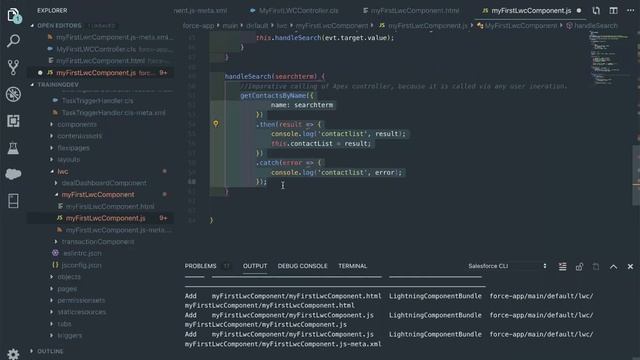This screenshot has height=360, width=640.
Task: Open .eslintrc.json in the file tree
Action: (x=82, y=253)
